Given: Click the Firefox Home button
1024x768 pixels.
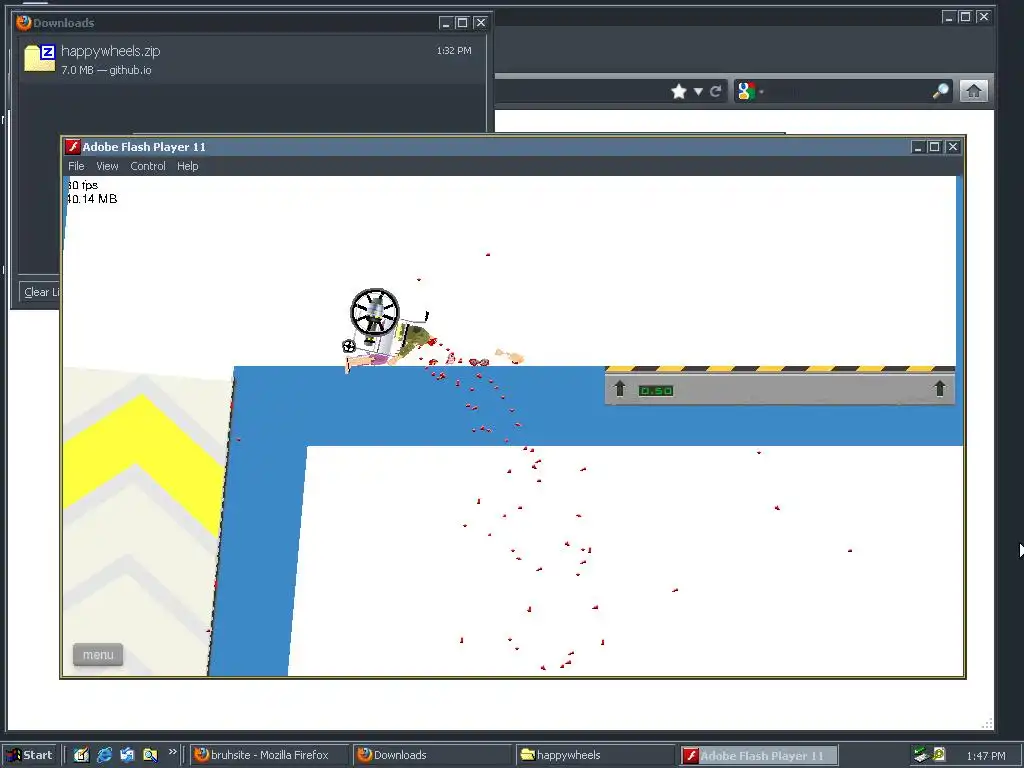Looking at the screenshot, I should (x=973, y=91).
